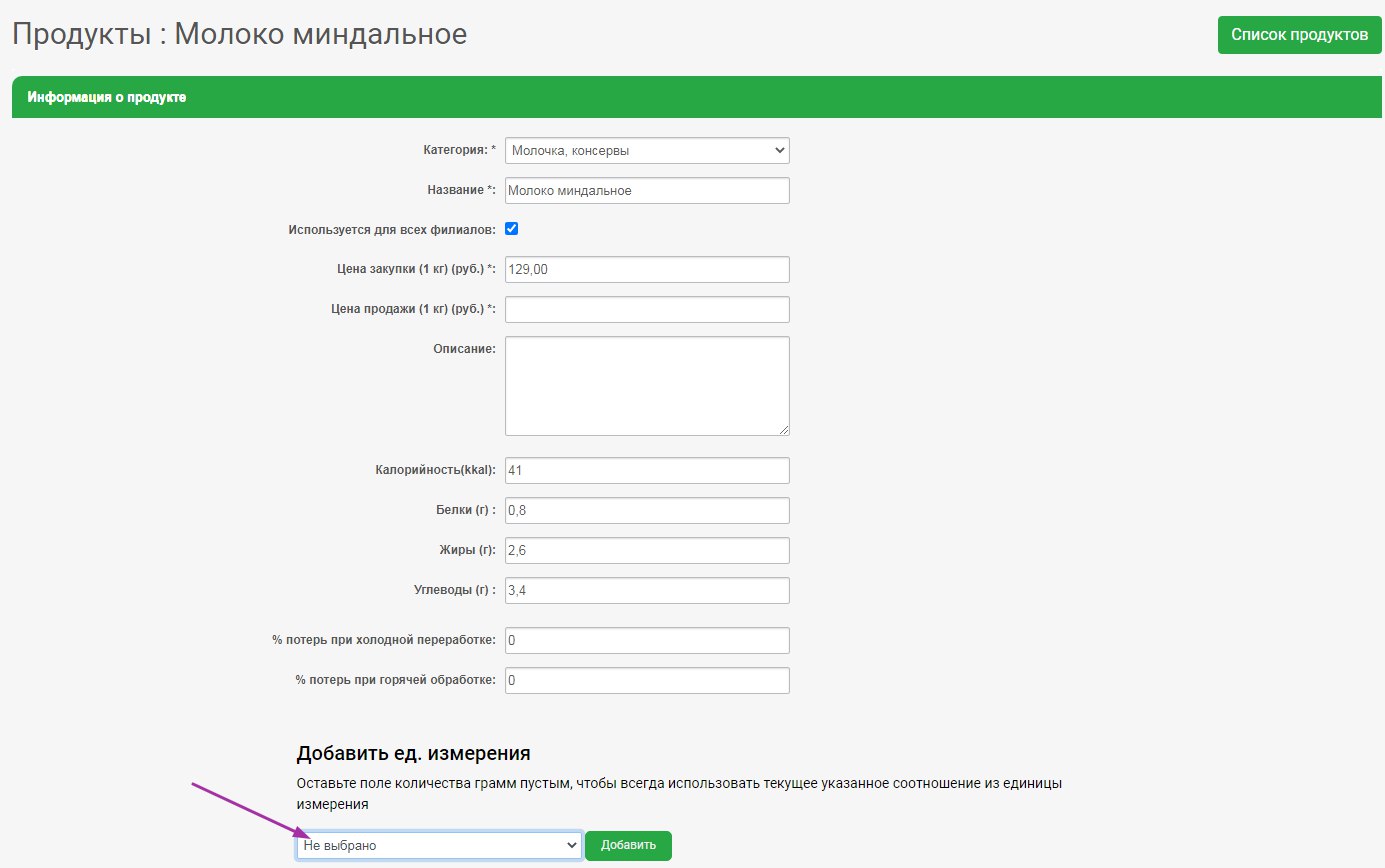Screen dimensions: 1385x868
Task: Click the горячей обработке loss percentage field
Action: [647, 681]
